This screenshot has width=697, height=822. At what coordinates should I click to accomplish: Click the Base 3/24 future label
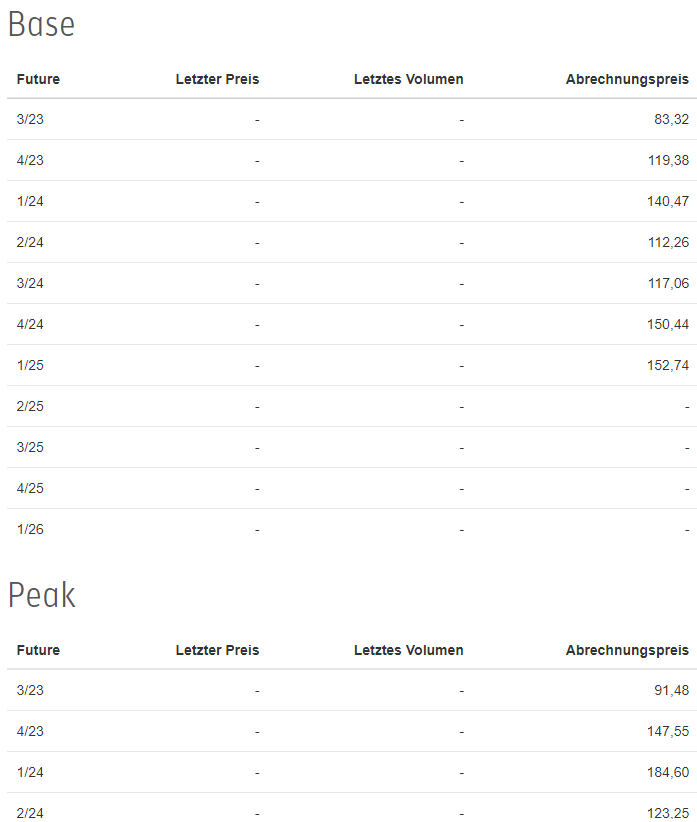point(30,283)
